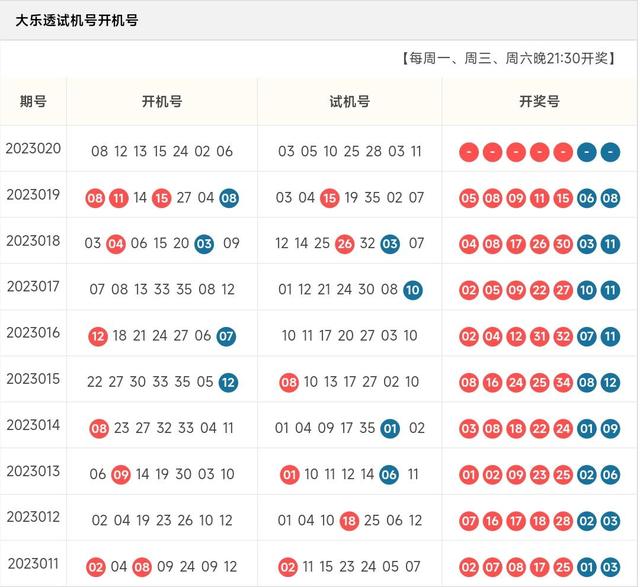Click red ball 05 in 2023019 开奖号
This screenshot has height=587, width=640.
[x=469, y=198]
